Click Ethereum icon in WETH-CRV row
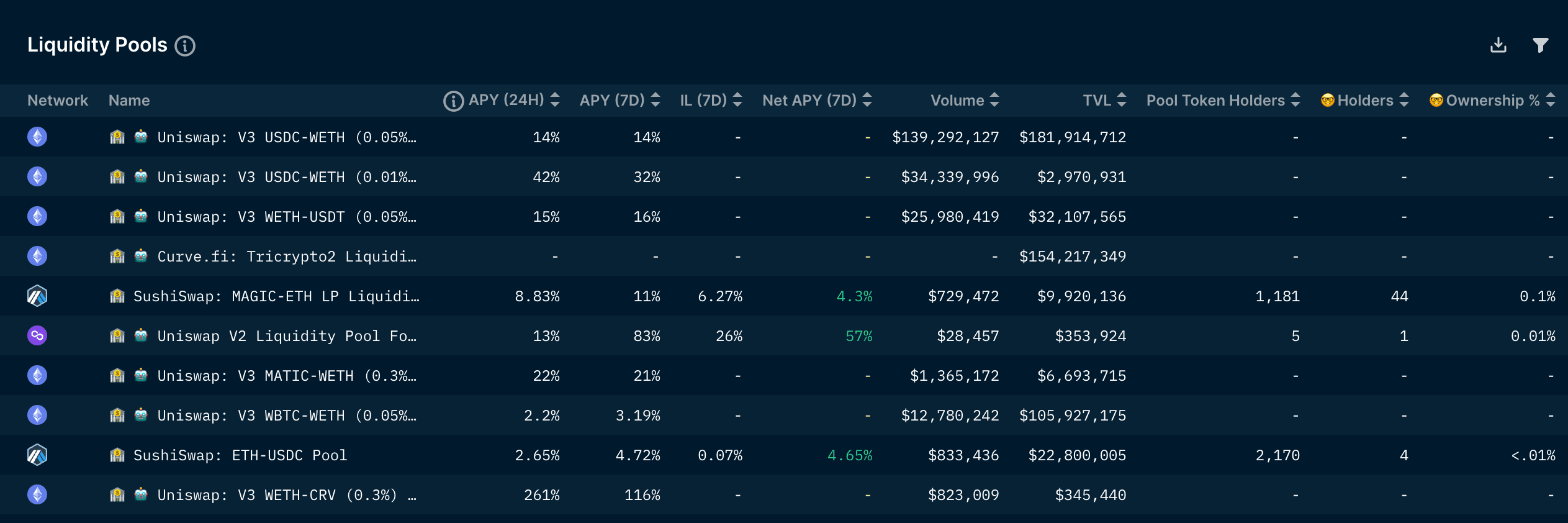The height and width of the screenshot is (523, 1568). point(37,494)
